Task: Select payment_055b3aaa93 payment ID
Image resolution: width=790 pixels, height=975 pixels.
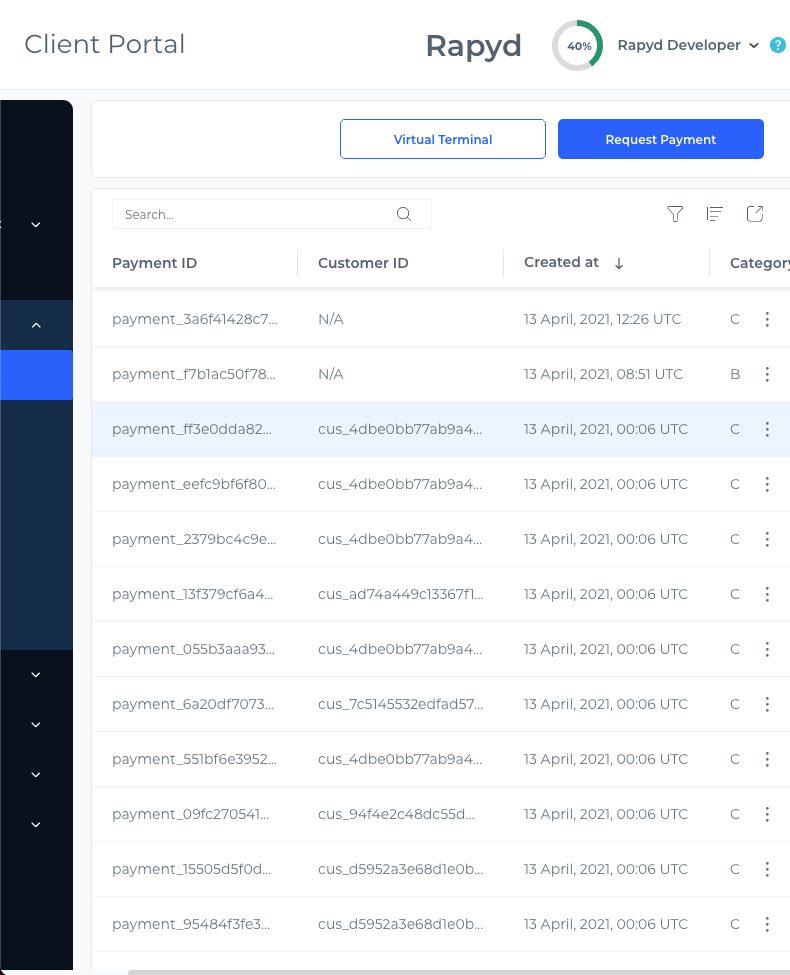Action: pyautogui.click(x=193, y=649)
